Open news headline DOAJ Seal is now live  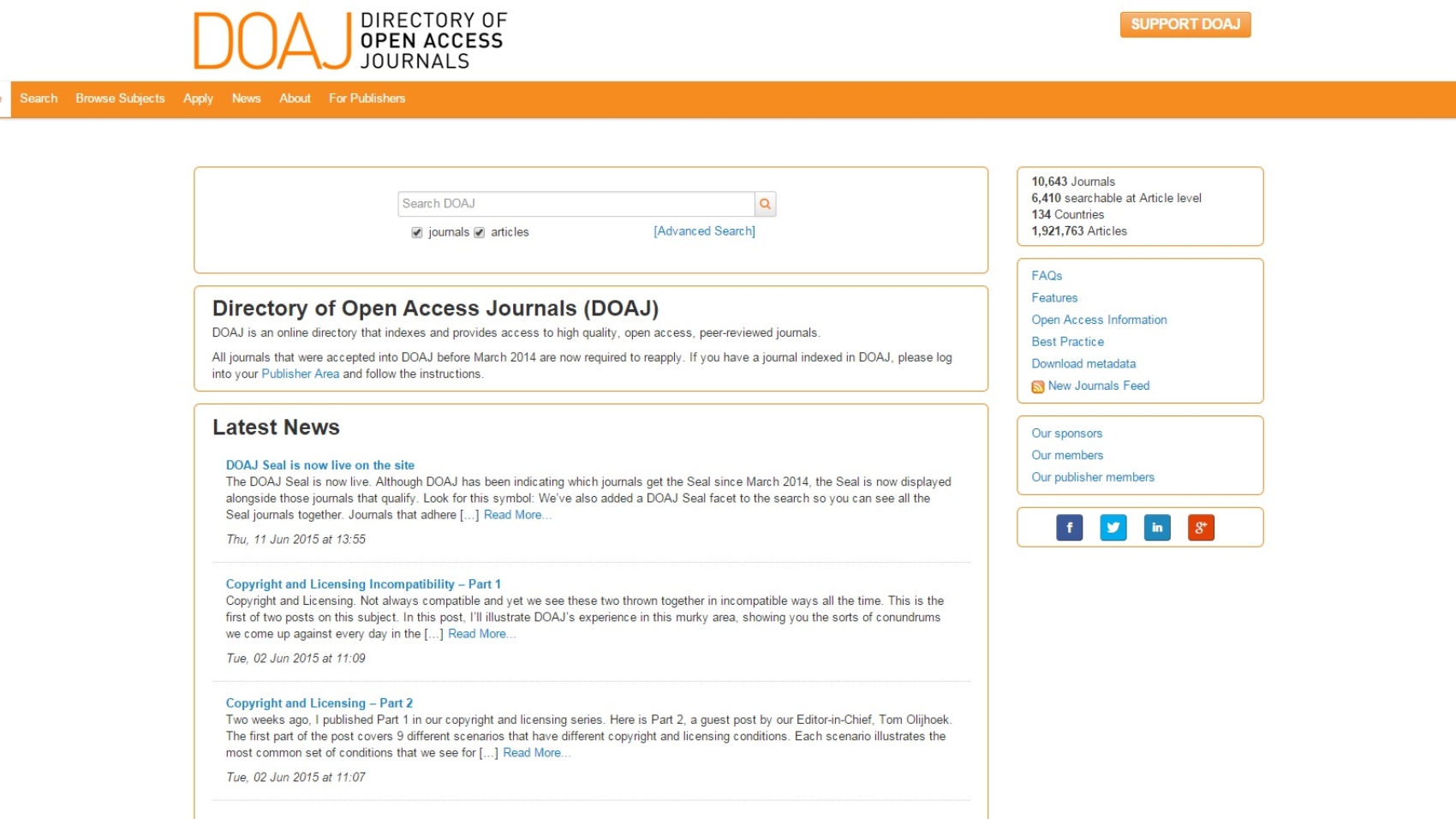tap(320, 465)
